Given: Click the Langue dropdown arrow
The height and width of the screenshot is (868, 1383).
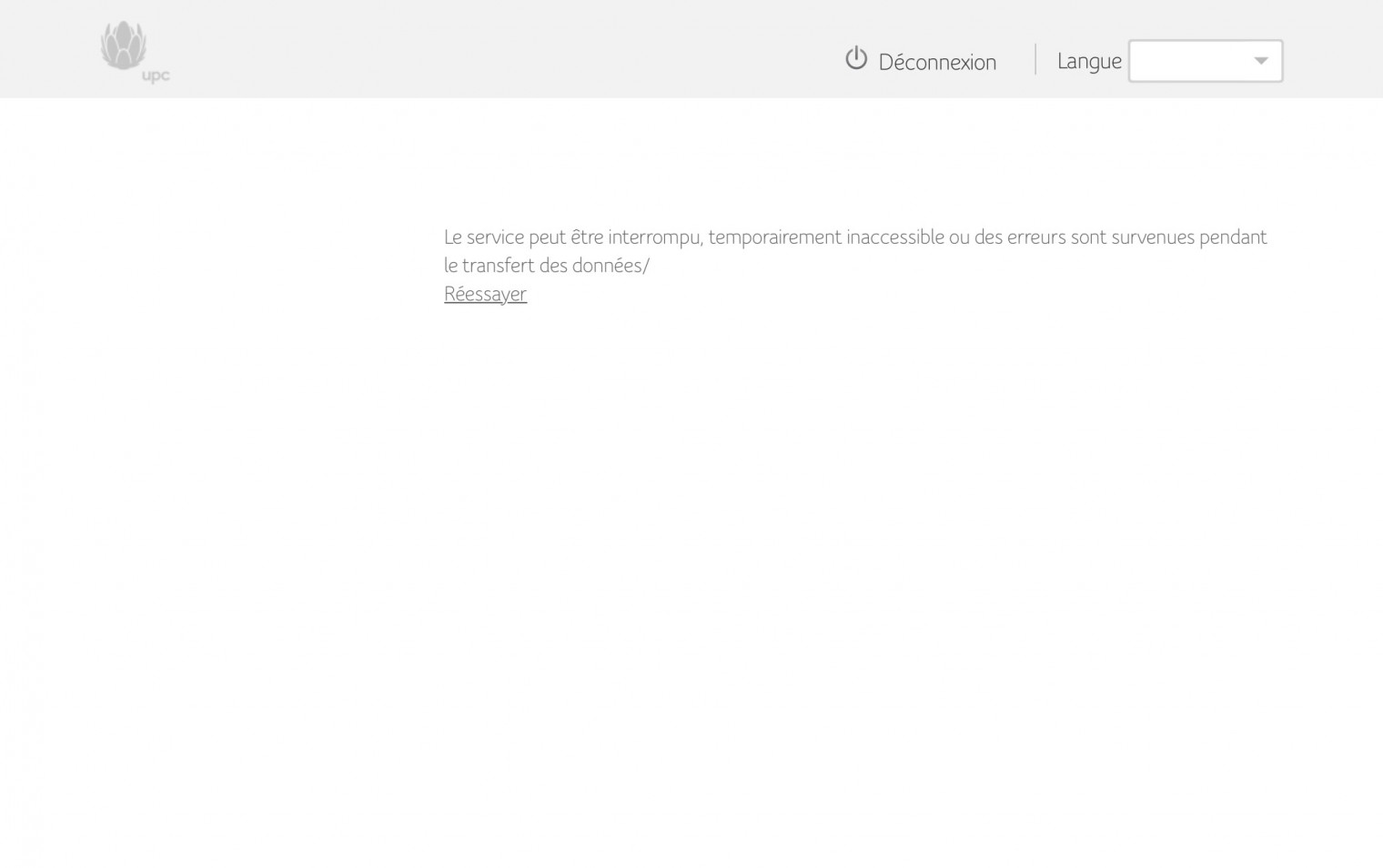Looking at the screenshot, I should click(x=1260, y=61).
